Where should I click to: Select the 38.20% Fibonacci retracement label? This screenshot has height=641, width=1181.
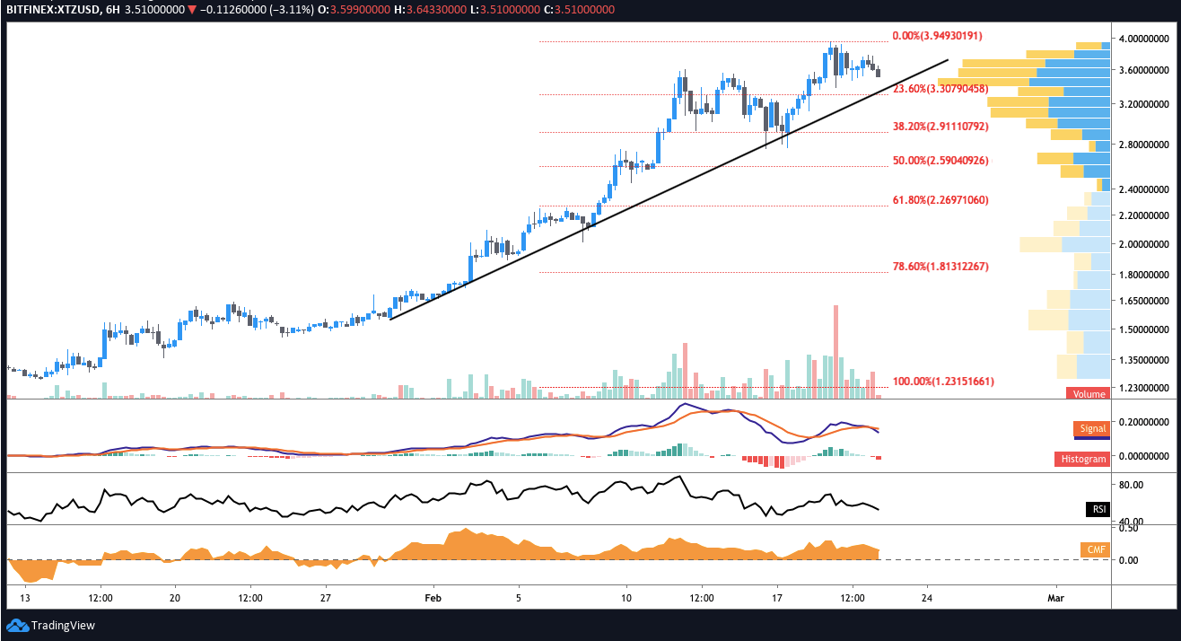[940, 127]
